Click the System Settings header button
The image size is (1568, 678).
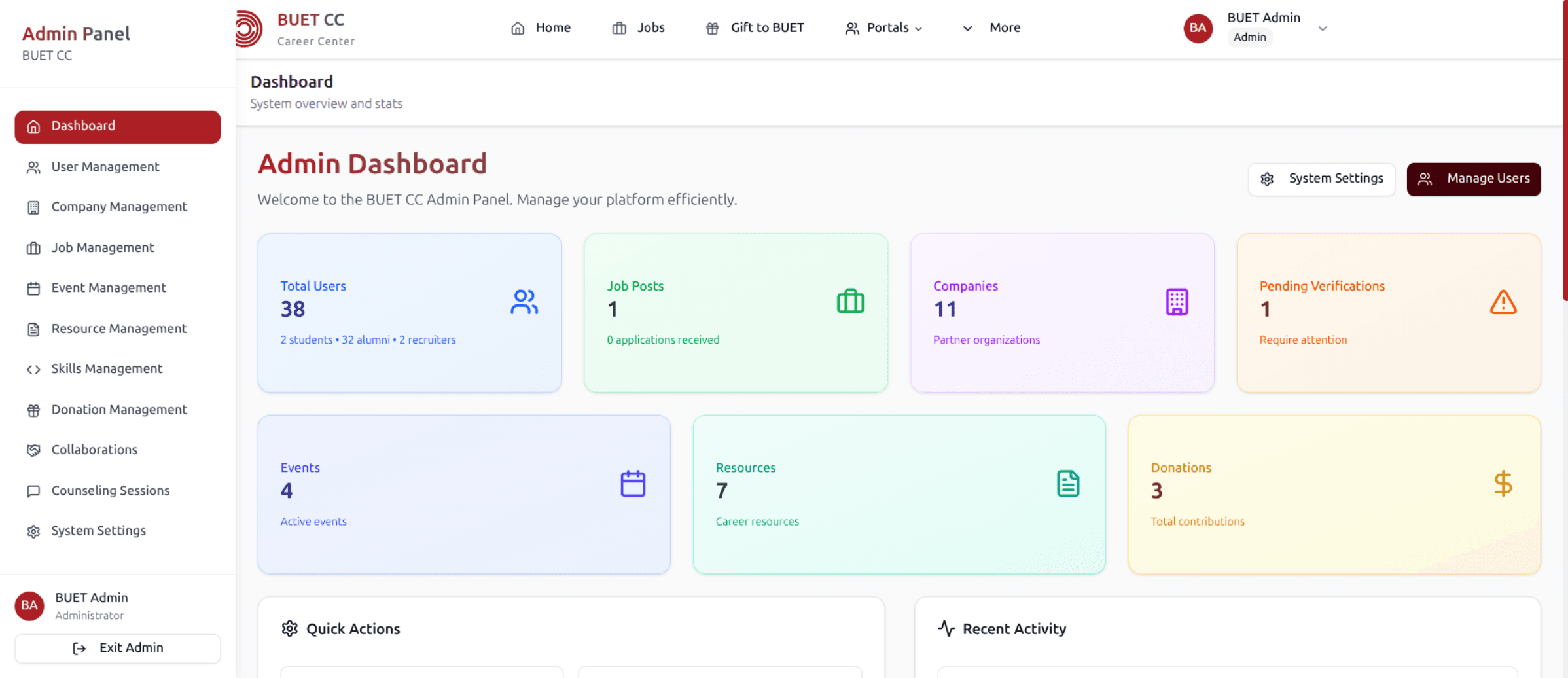point(1321,179)
